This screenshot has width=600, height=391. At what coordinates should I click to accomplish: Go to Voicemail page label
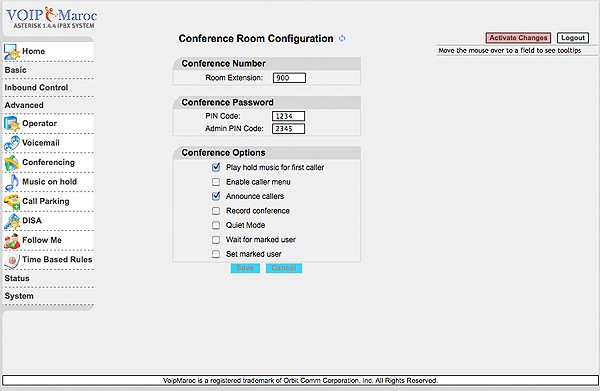[x=41, y=143]
